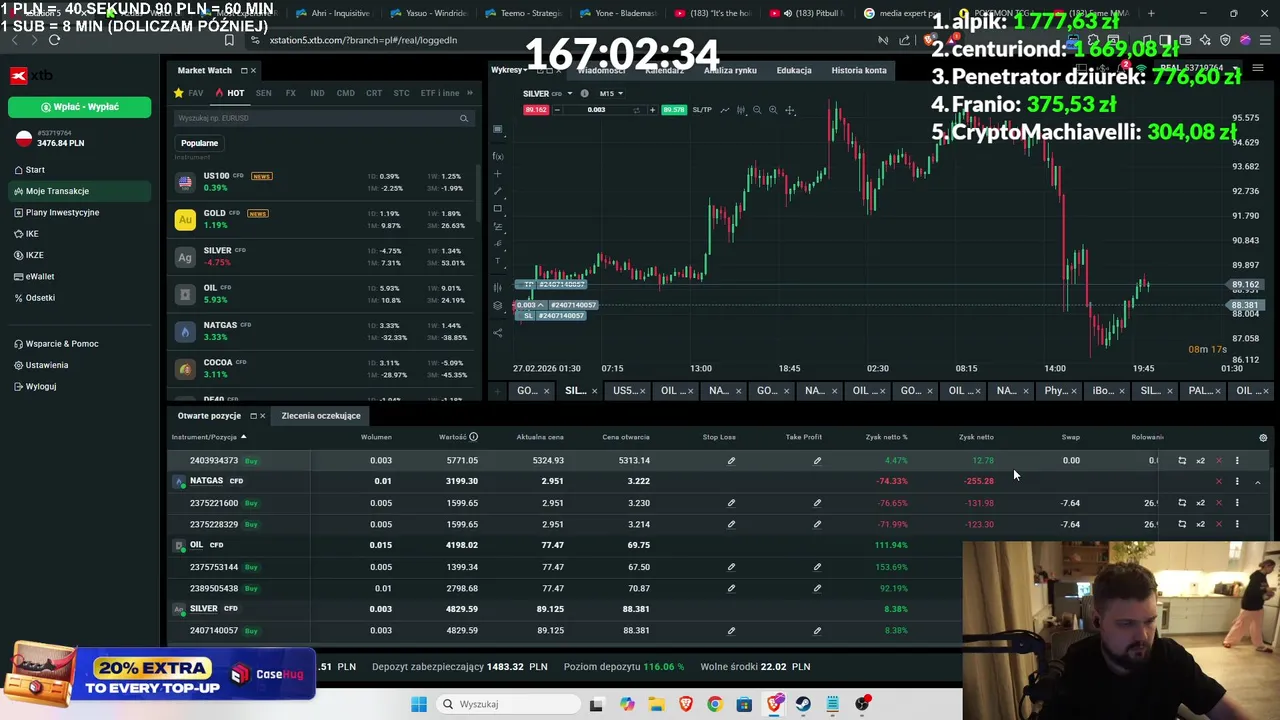This screenshot has height=720, width=1280.
Task: Double position 2375228329 using x2
Action: pos(1200,524)
